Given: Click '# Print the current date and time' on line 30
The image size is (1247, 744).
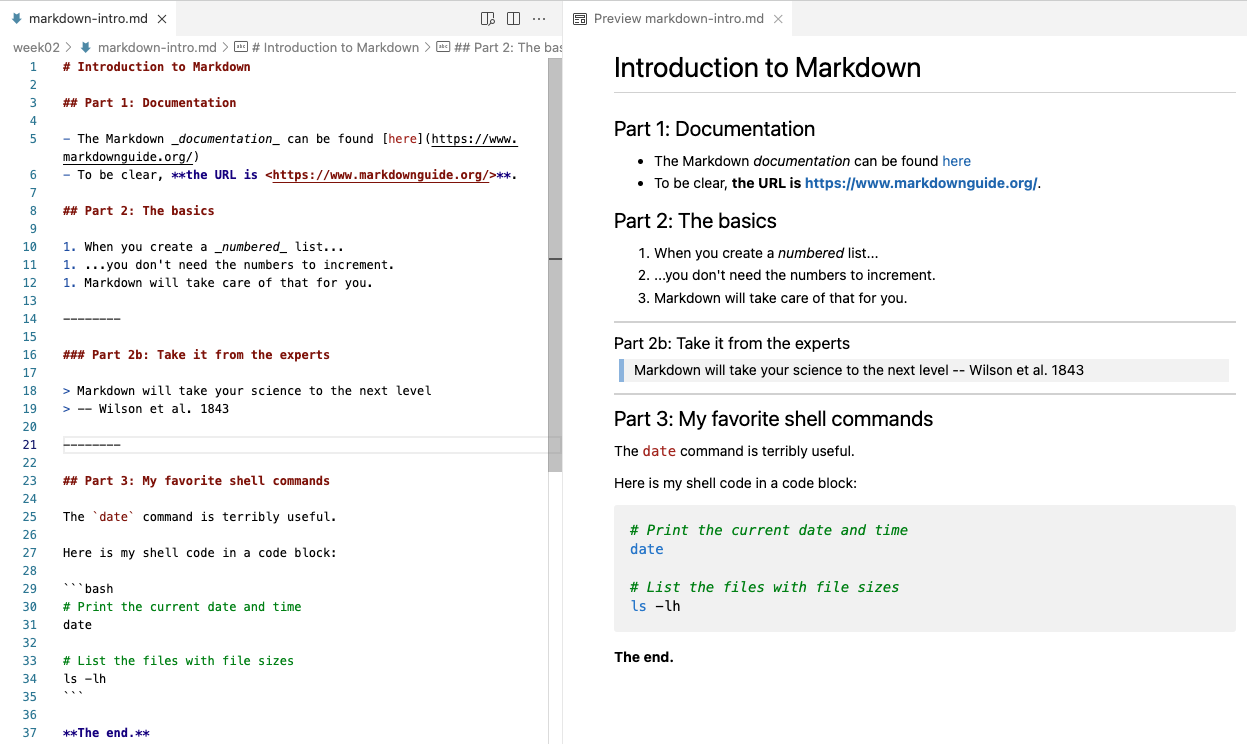Looking at the screenshot, I should click(182, 607).
